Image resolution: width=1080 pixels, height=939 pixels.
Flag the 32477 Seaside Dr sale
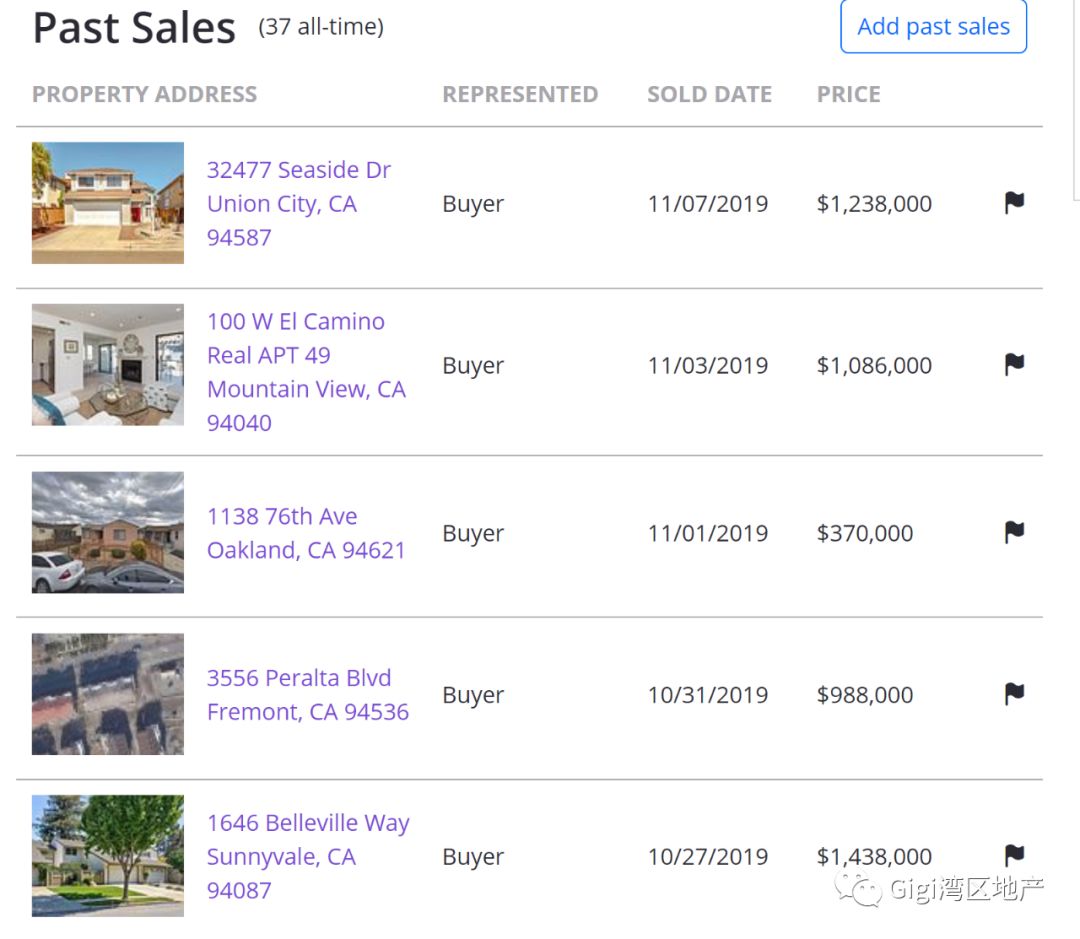click(1014, 203)
